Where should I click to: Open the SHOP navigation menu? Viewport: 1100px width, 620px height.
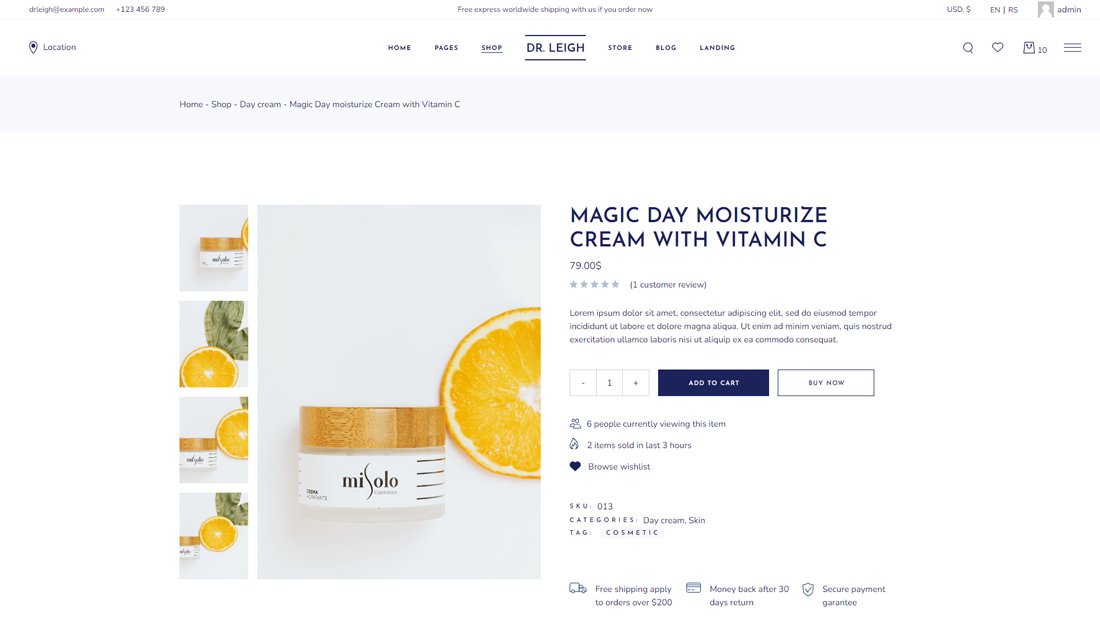pyautogui.click(x=492, y=48)
